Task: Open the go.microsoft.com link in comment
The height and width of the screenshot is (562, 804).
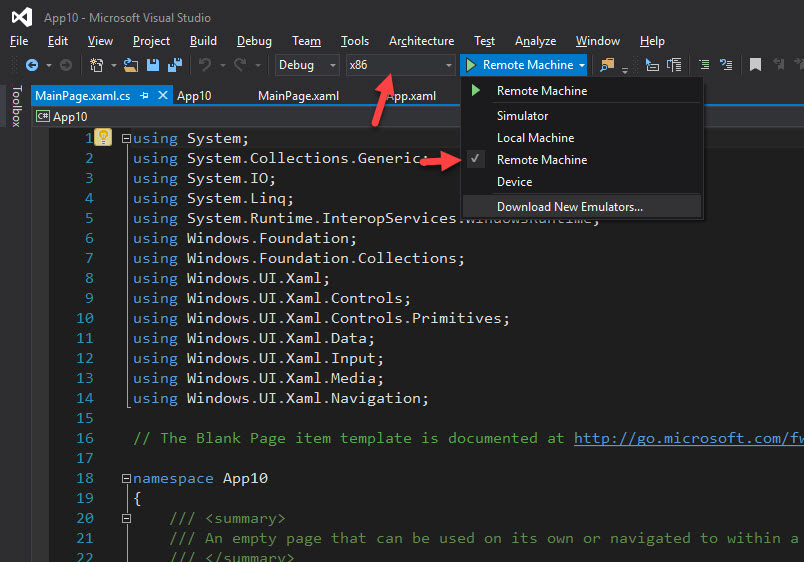Action: pyautogui.click(x=689, y=438)
